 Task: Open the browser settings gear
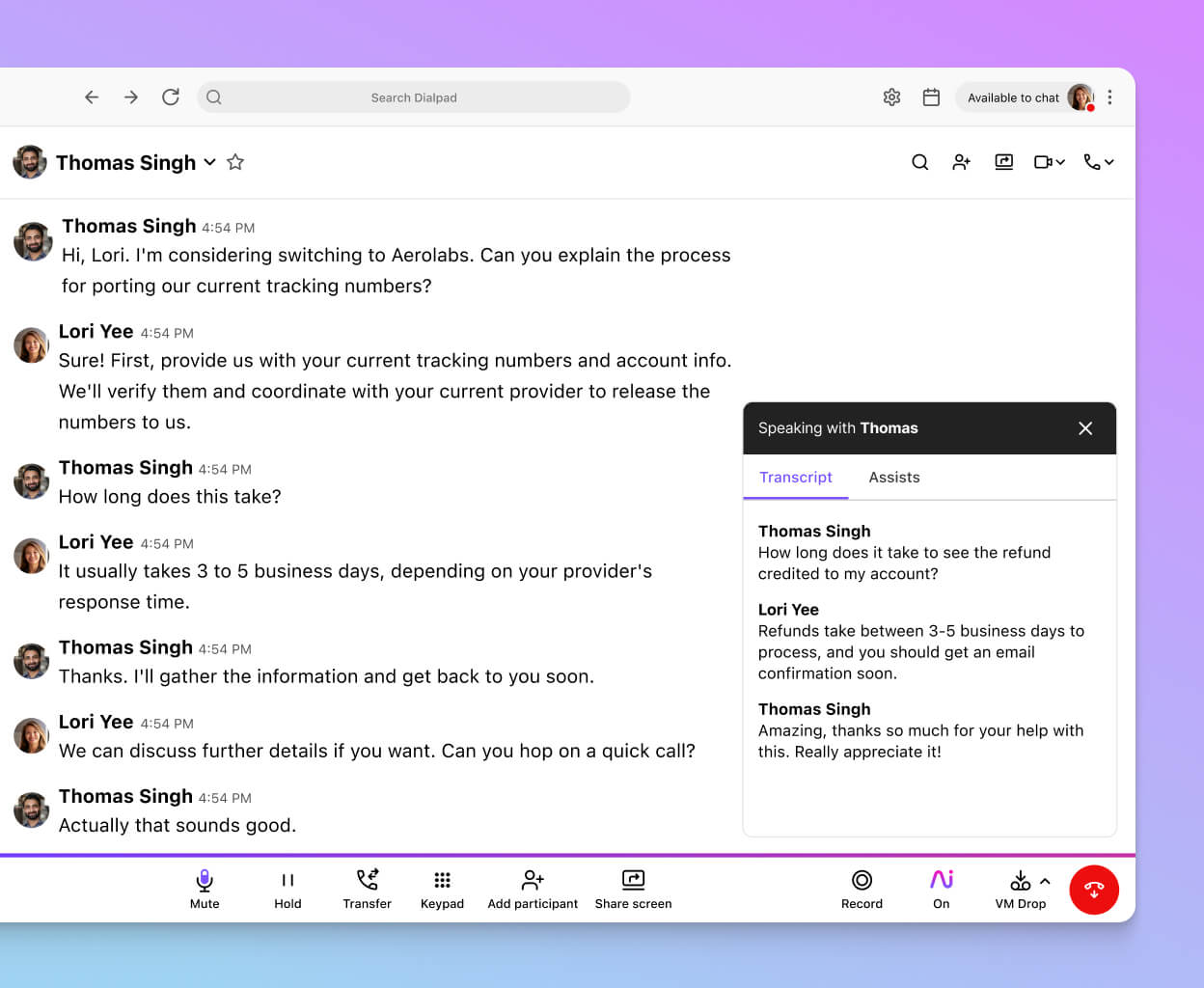pos(891,97)
